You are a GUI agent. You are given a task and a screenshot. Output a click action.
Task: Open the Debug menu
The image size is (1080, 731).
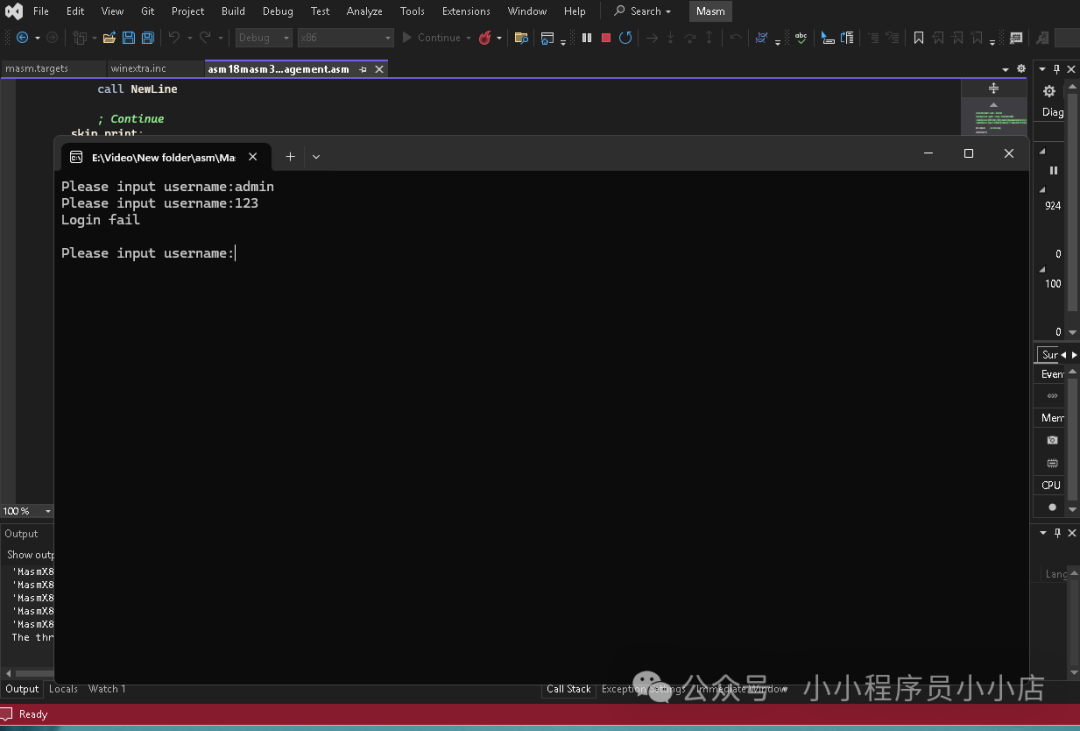pyautogui.click(x=277, y=11)
